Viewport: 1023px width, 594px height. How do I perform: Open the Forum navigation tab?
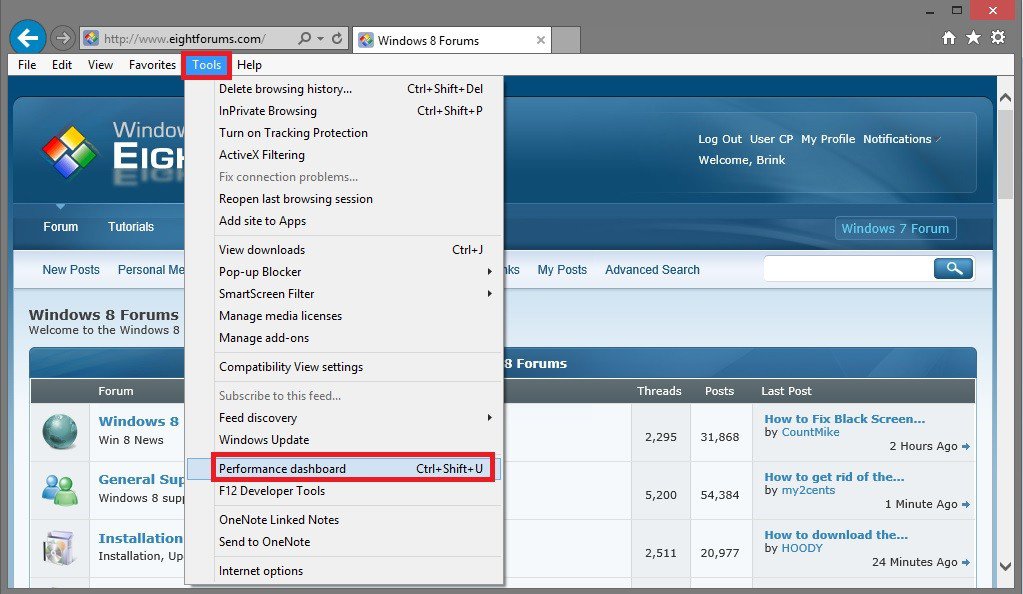click(61, 227)
